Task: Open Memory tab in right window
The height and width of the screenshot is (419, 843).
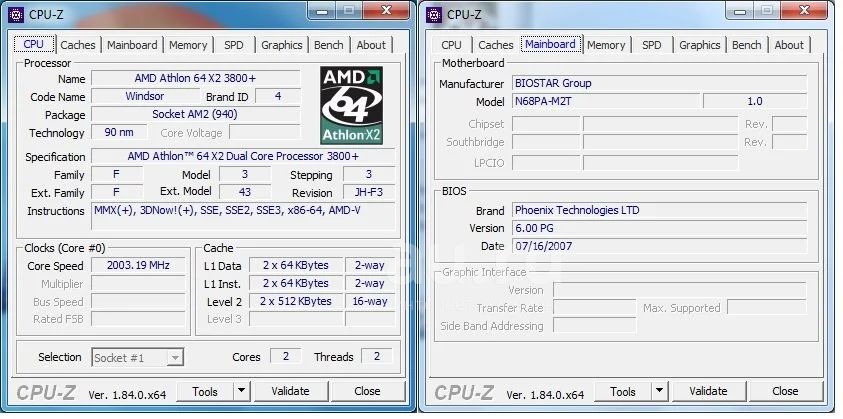Action: point(606,45)
